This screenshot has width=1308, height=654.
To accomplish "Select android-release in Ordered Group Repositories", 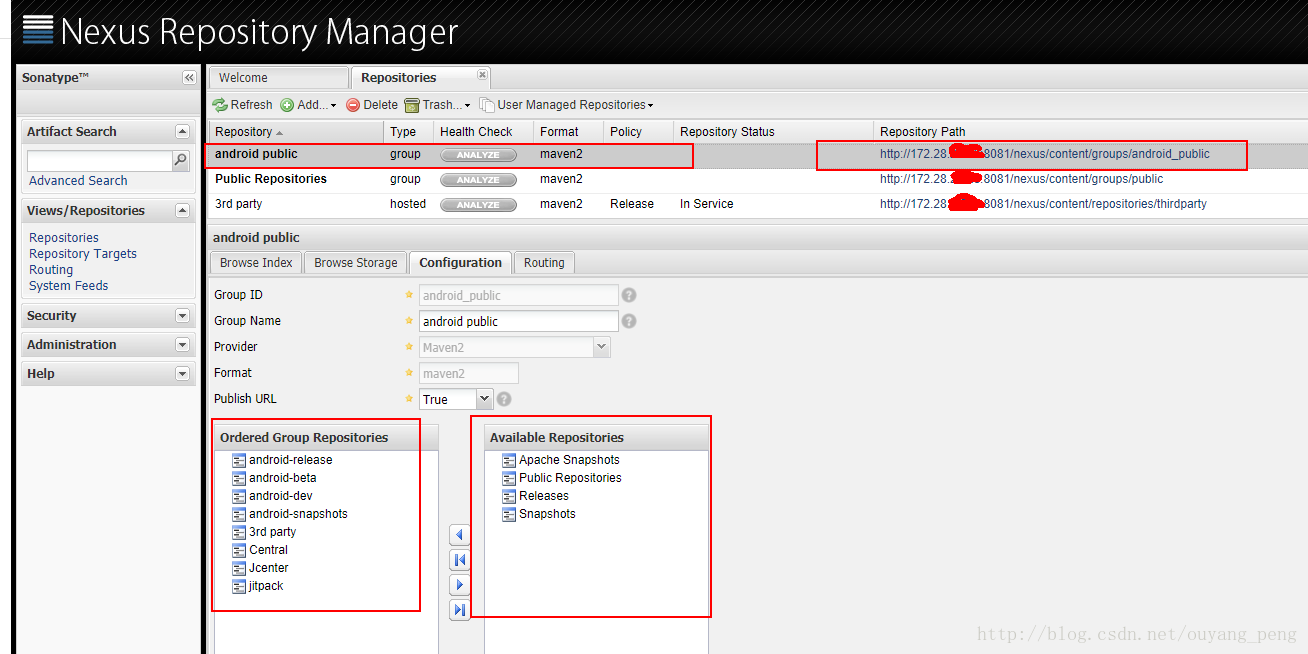I will point(290,460).
